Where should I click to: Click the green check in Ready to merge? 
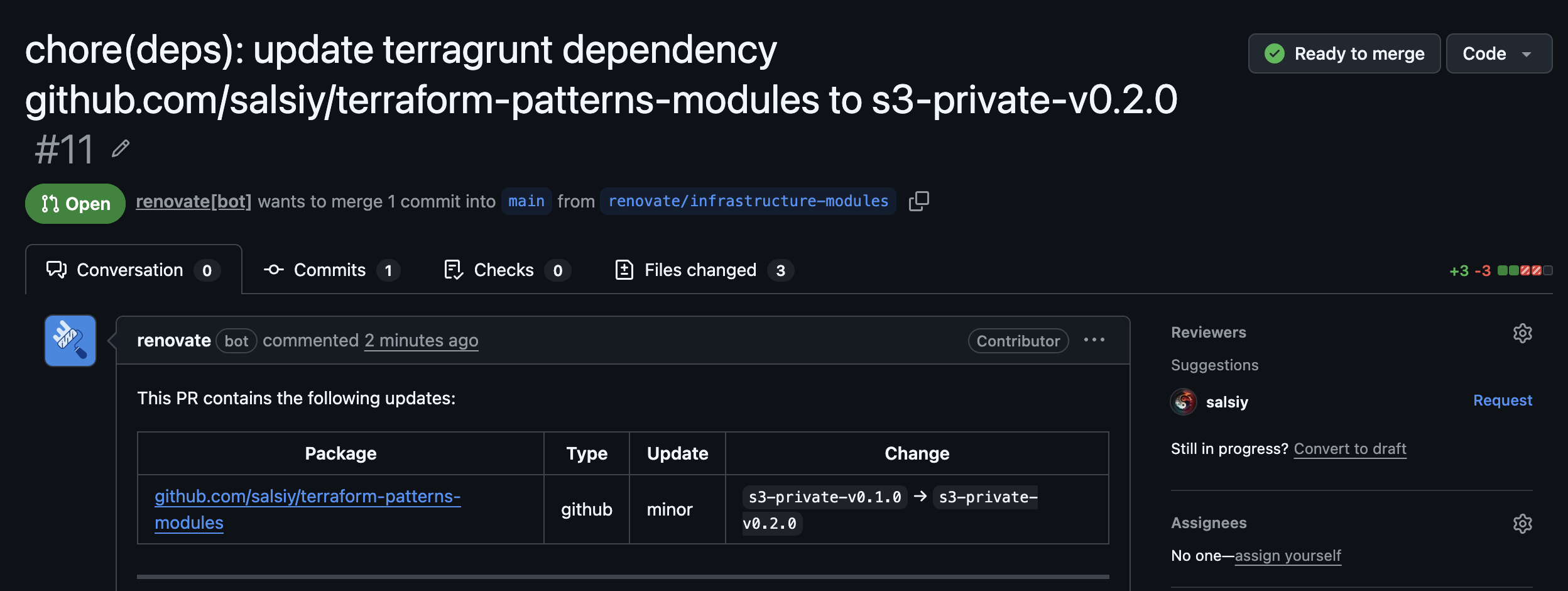[1275, 54]
